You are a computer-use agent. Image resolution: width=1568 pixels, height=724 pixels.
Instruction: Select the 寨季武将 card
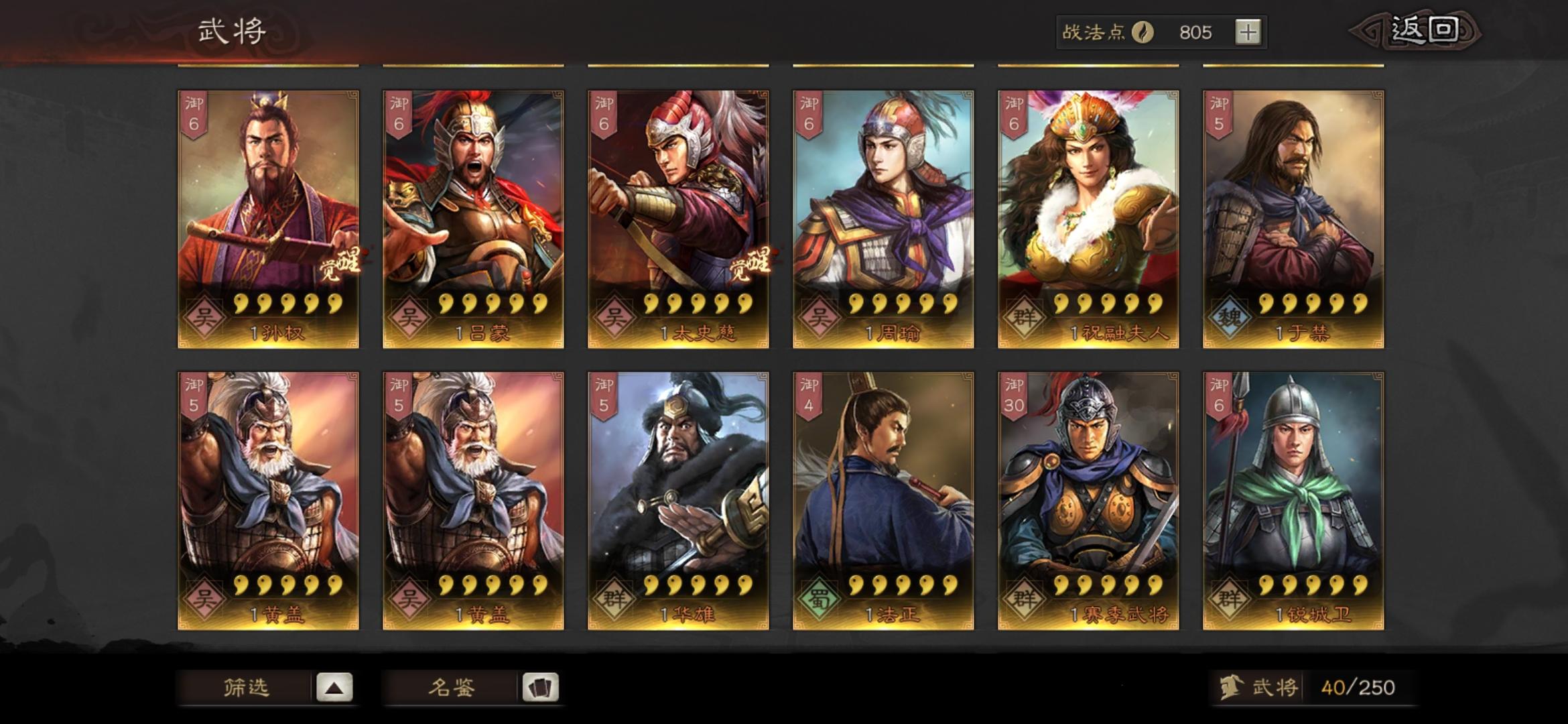[x=1088, y=501]
